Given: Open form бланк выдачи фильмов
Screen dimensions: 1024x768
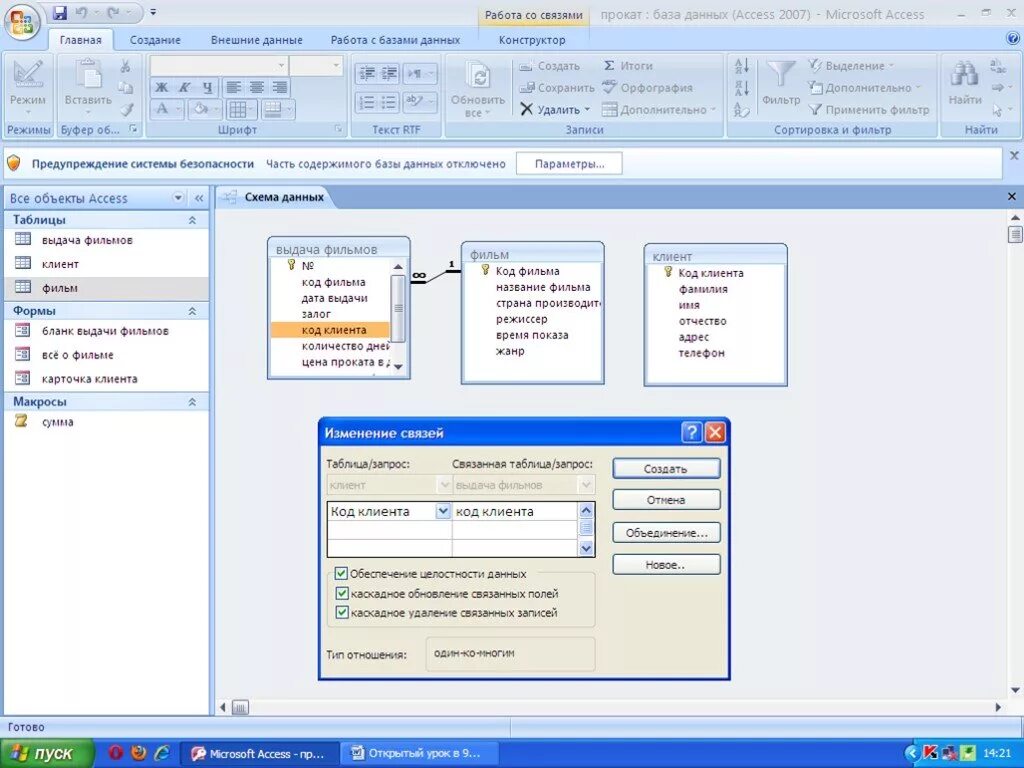Looking at the screenshot, I should 104,331.
